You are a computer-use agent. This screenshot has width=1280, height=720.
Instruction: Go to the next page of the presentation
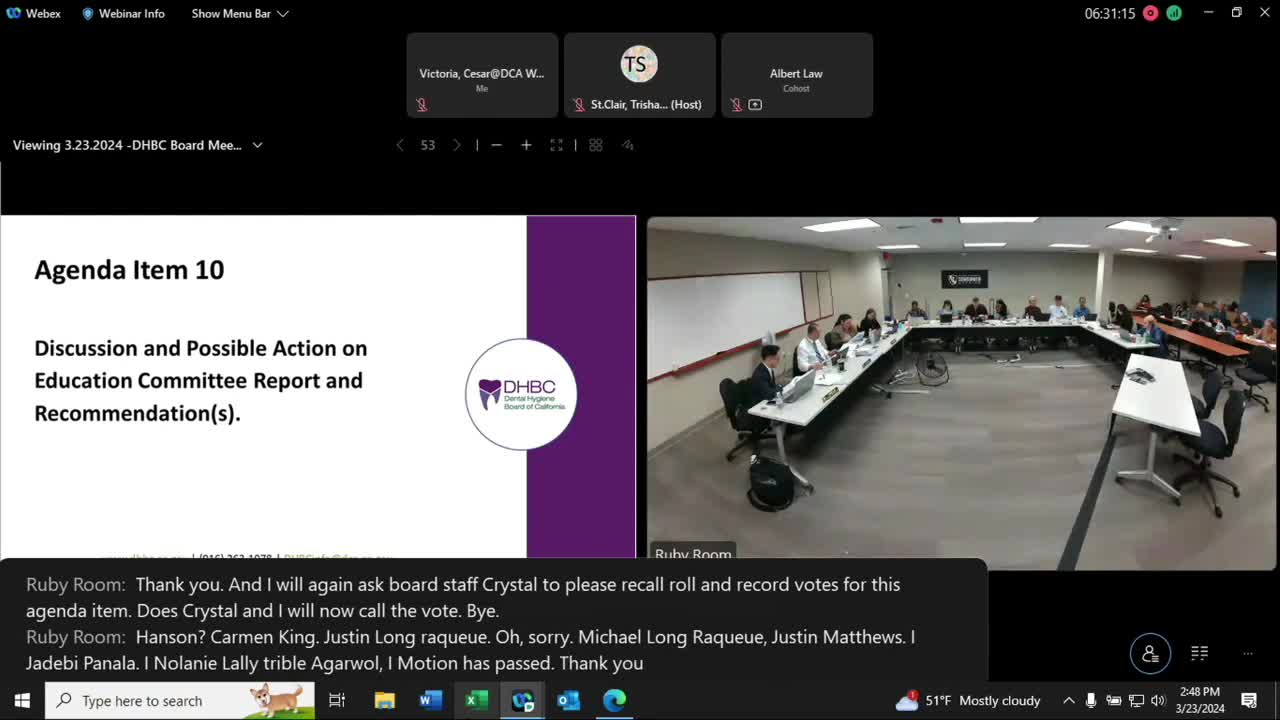click(x=457, y=145)
